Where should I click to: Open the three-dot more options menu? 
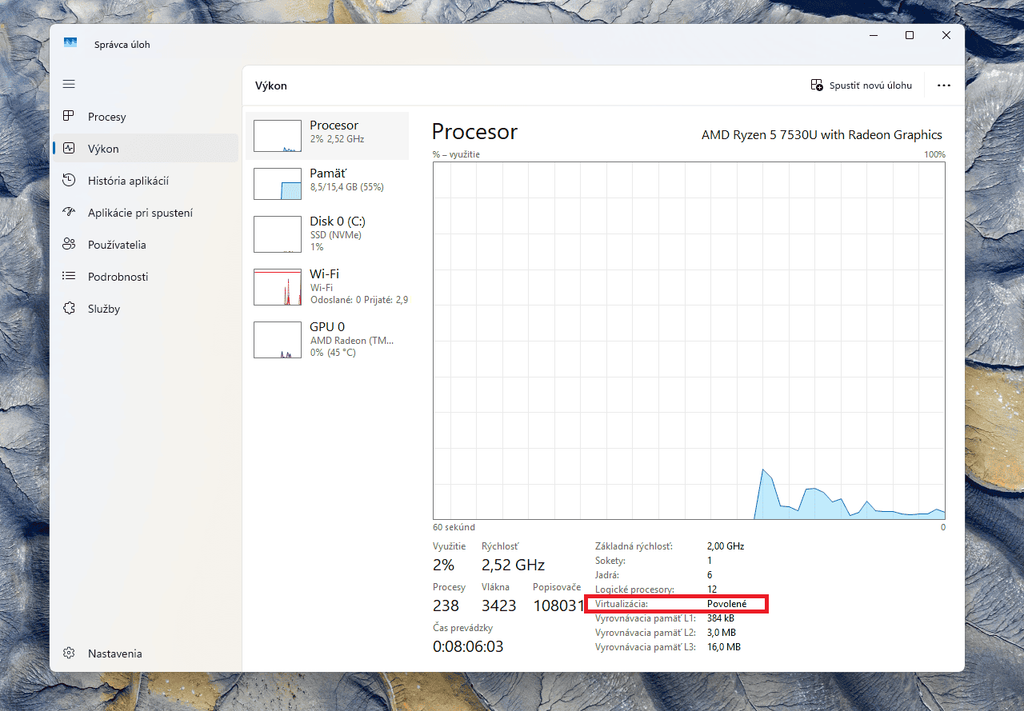click(x=944, y=86)
